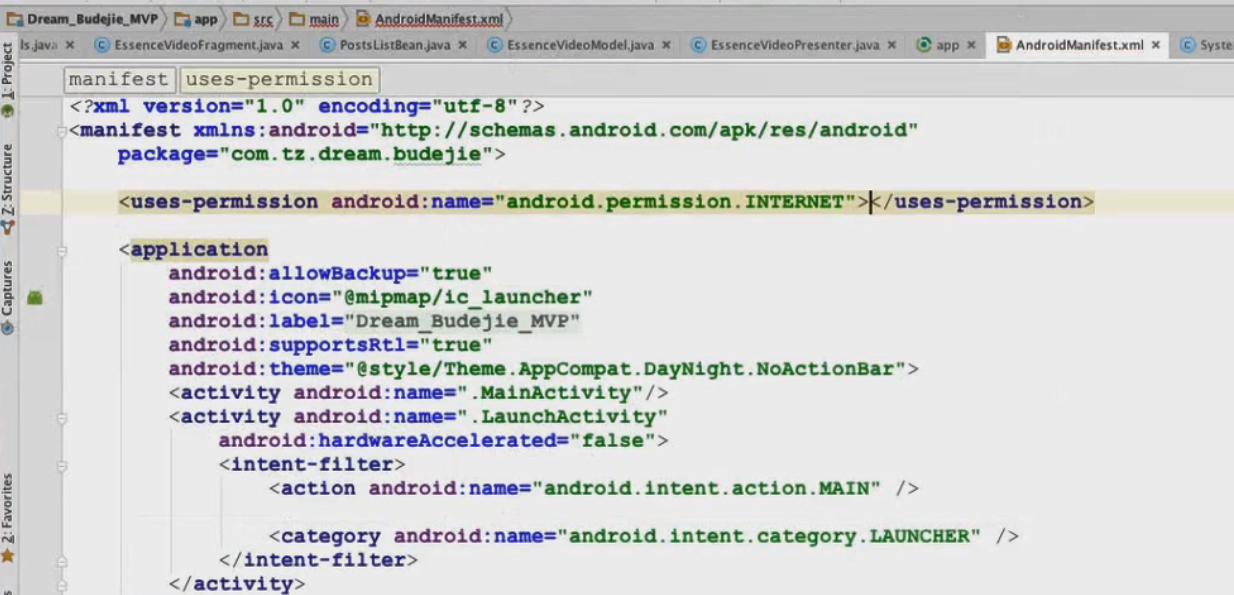Image resolution: width=1234 pixels, height=595 pixels.
Task: Close the EssenceVideoPresenter.java tab
Action: tap(890, 45)
